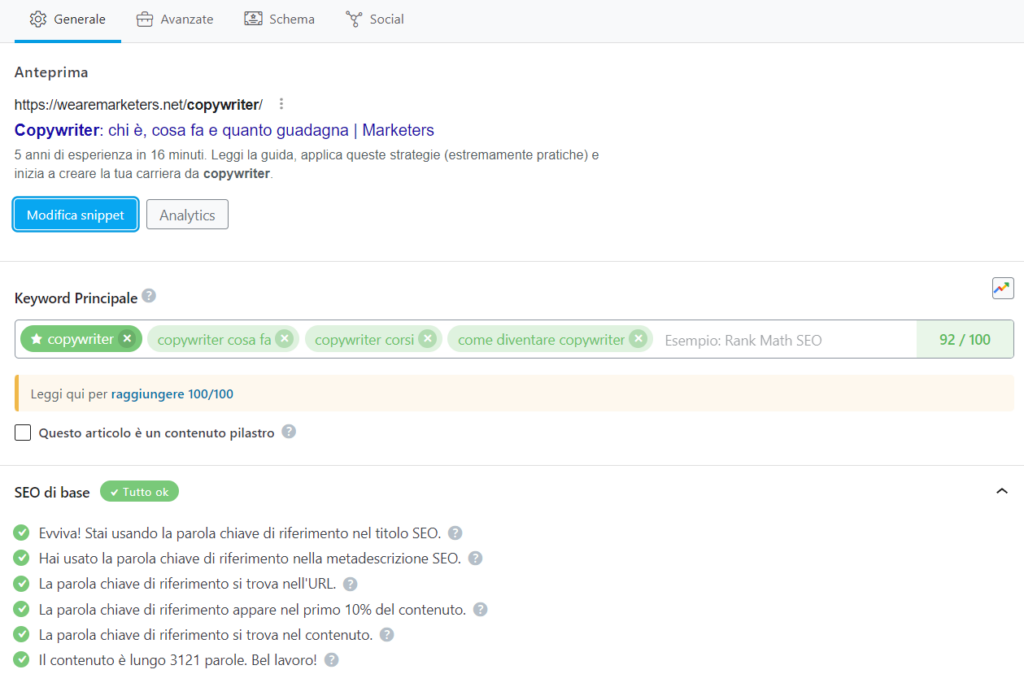Image resolution: width=1024 pixels, height=687 pixels.
Task: Click the Social tab share icon
Action: coord(352,17)
